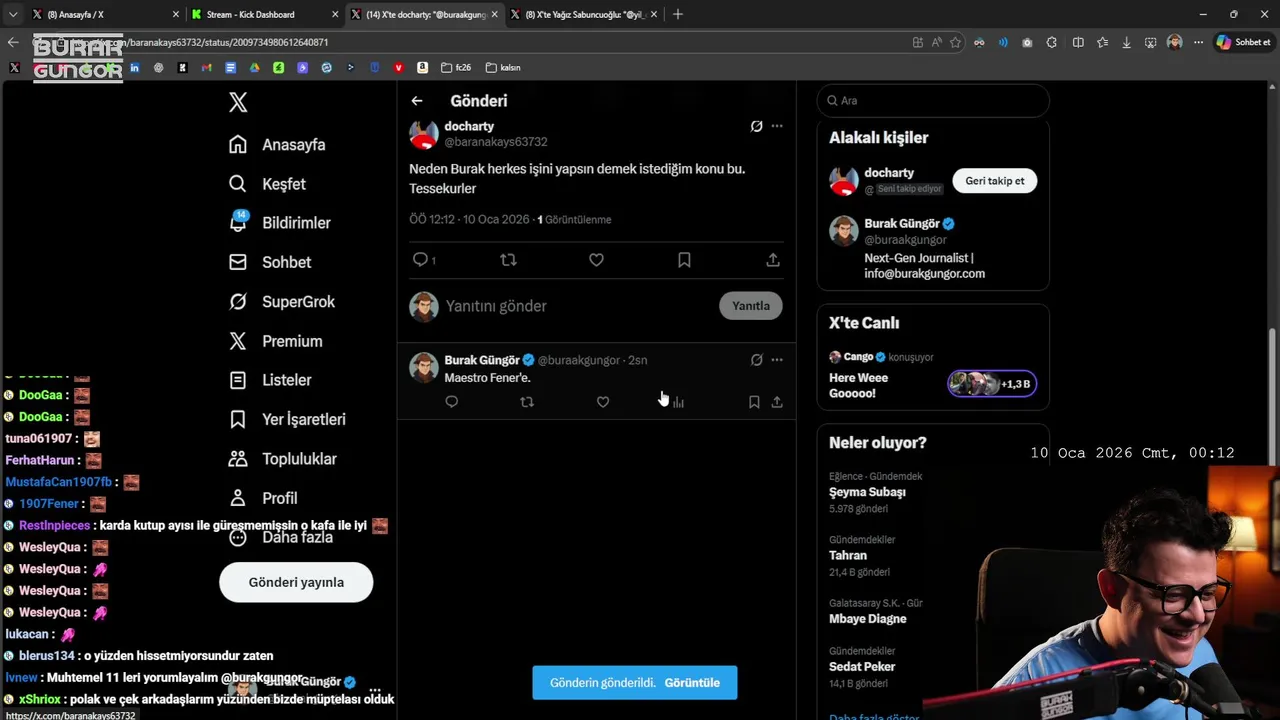Open the fc26 bookmarks folder

(x=456, y=67)
